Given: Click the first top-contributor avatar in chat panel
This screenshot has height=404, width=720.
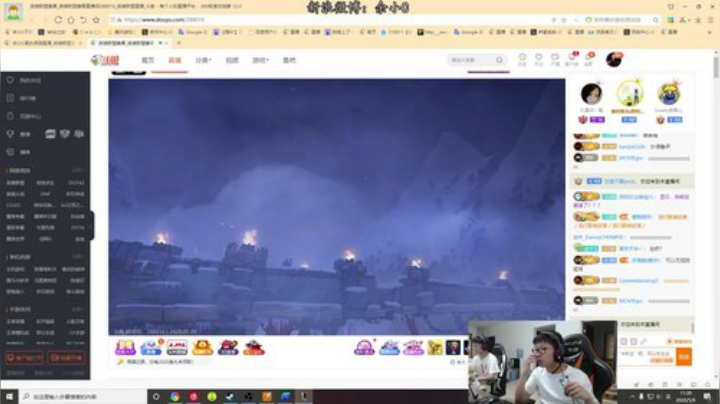Looking at the screenshot, I should click(591, 94).
